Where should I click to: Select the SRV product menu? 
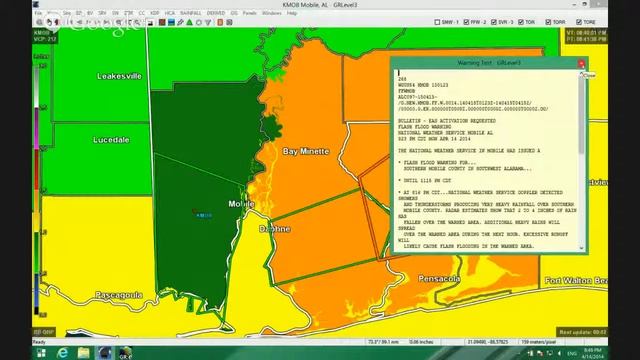click(x=102, y=13)
